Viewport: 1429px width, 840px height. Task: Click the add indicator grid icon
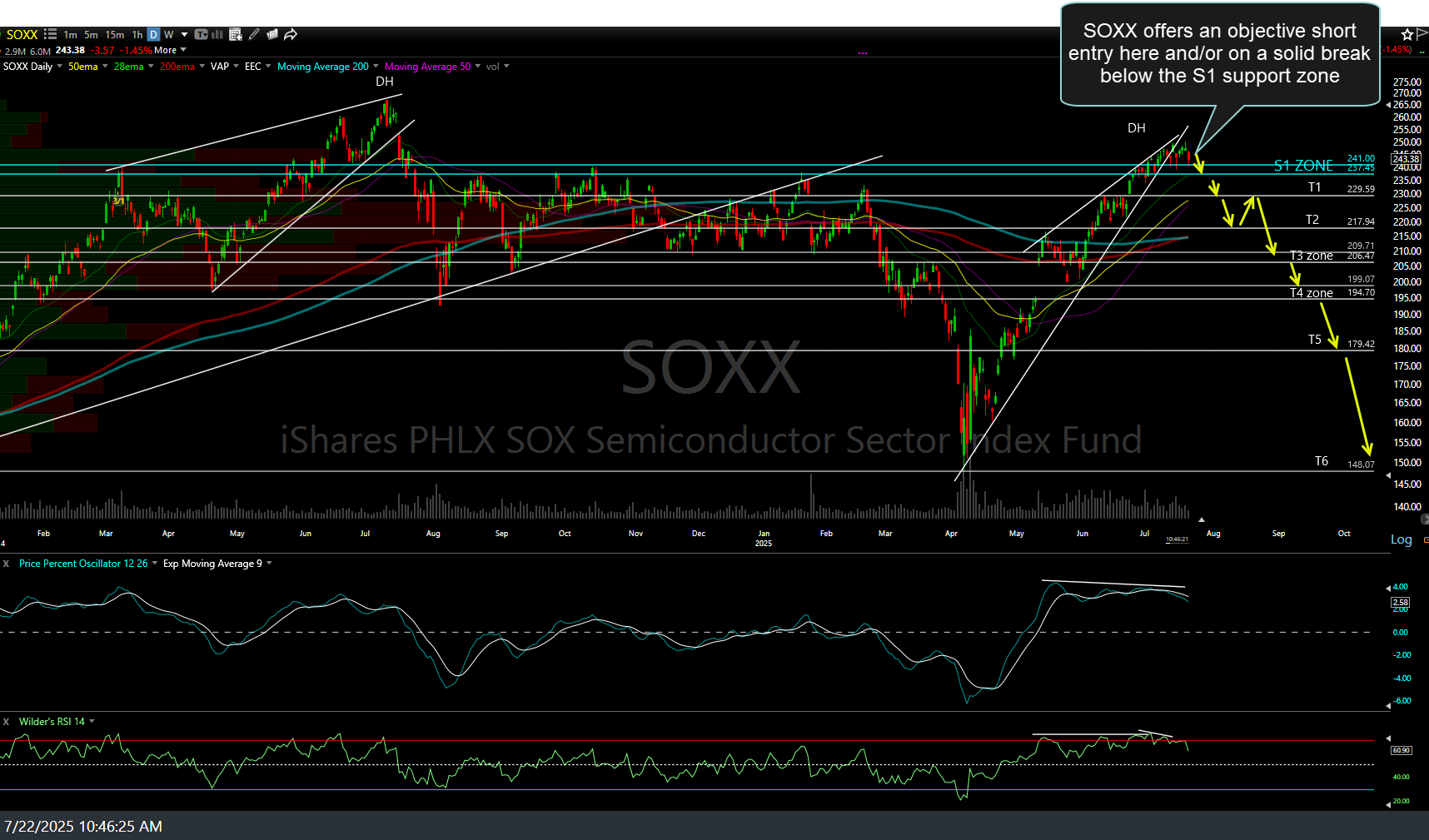click(236, 34)
